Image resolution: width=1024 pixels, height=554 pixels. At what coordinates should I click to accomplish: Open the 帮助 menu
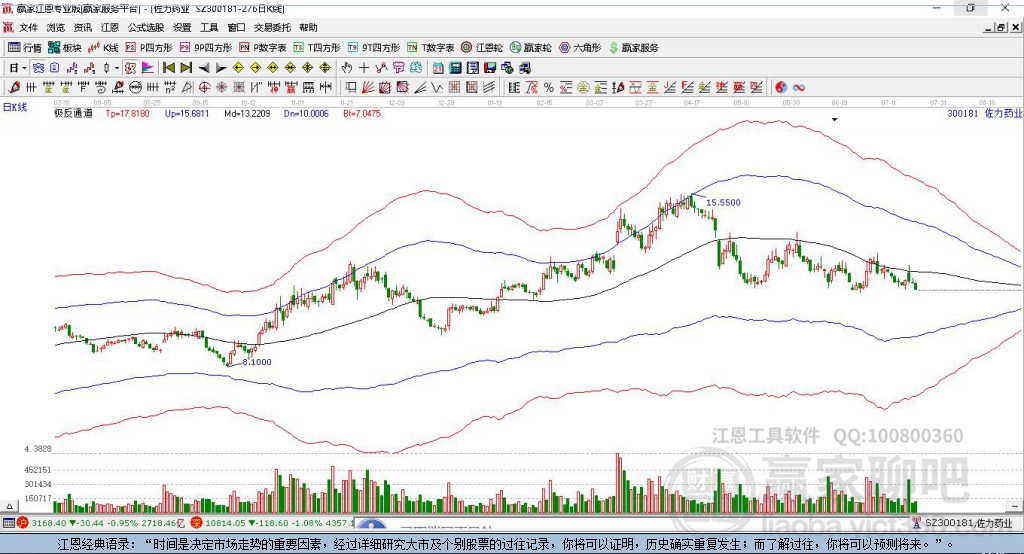[308, 27]
